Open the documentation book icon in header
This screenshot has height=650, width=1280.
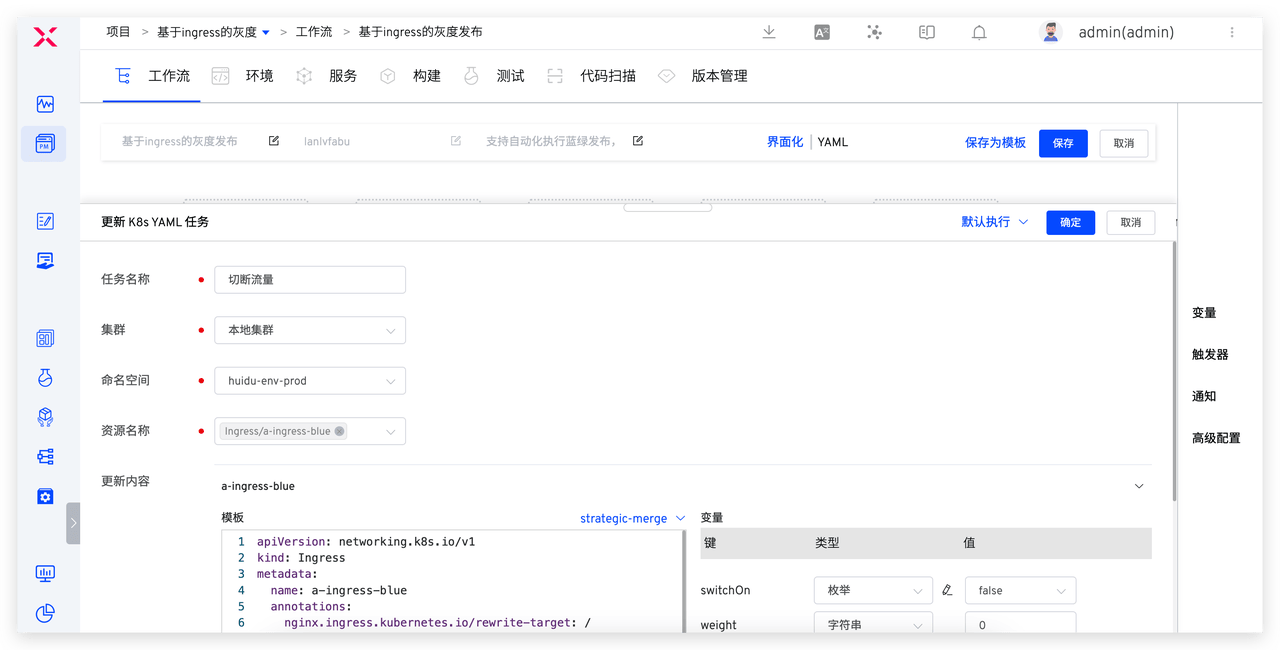(927, 32)
